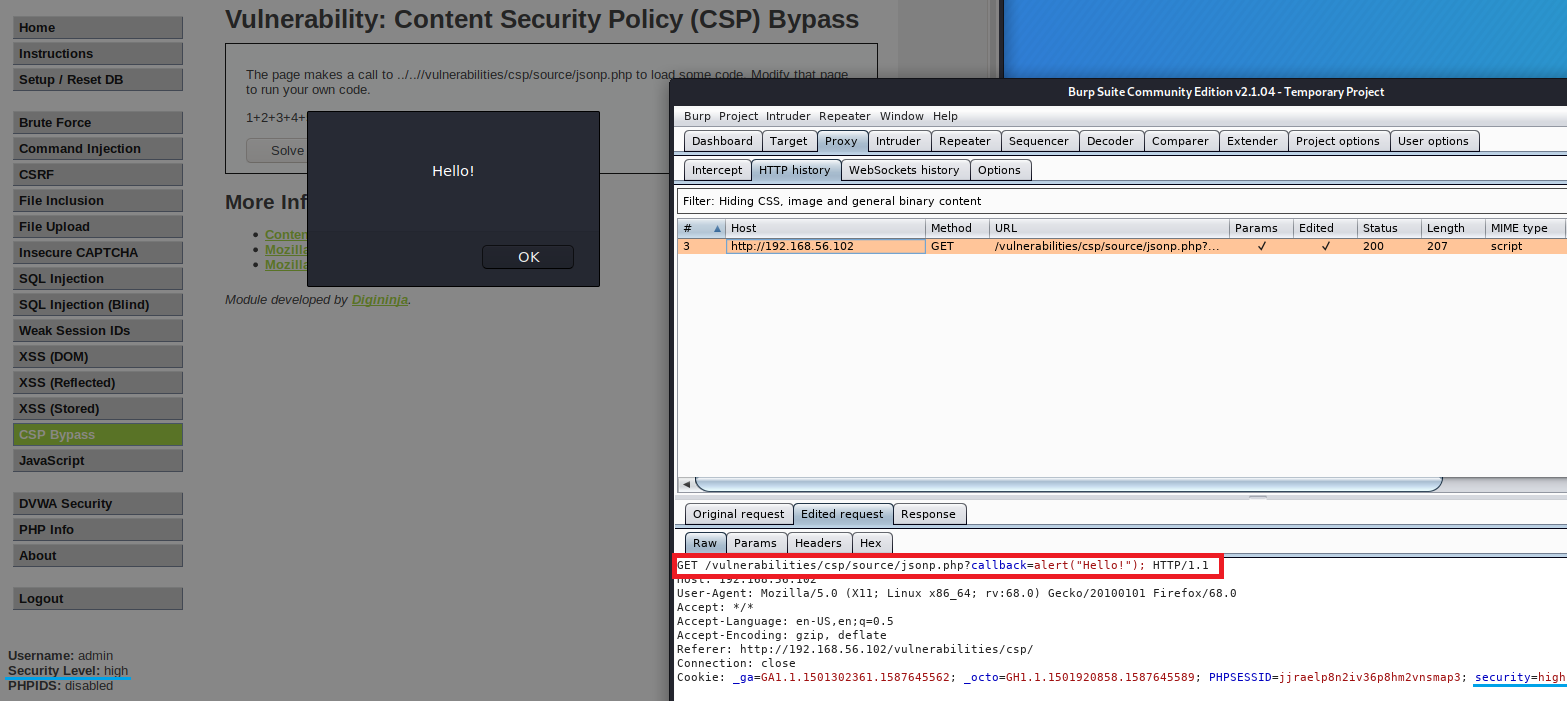Screen dimensions: 1567x701
Task: Switch to the Dashboard tab
Action: (722, 141)
